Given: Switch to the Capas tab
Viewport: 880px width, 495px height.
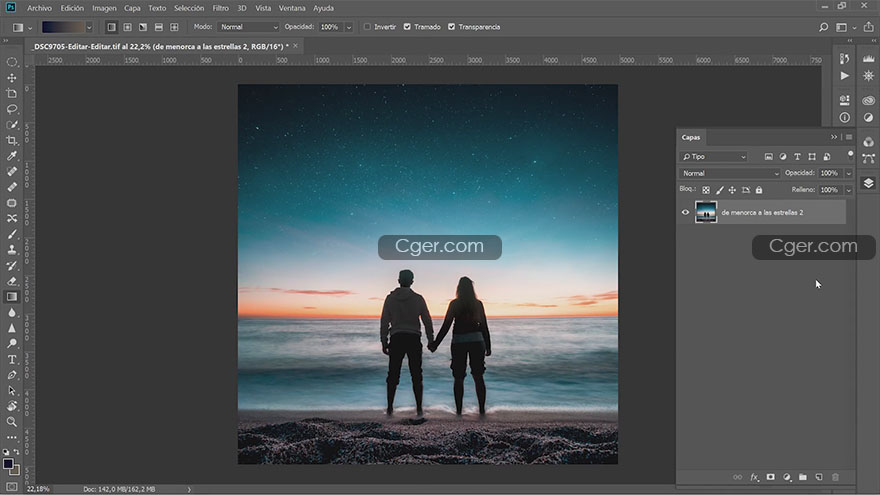Looking at the screenshot, I should (691, 138).
